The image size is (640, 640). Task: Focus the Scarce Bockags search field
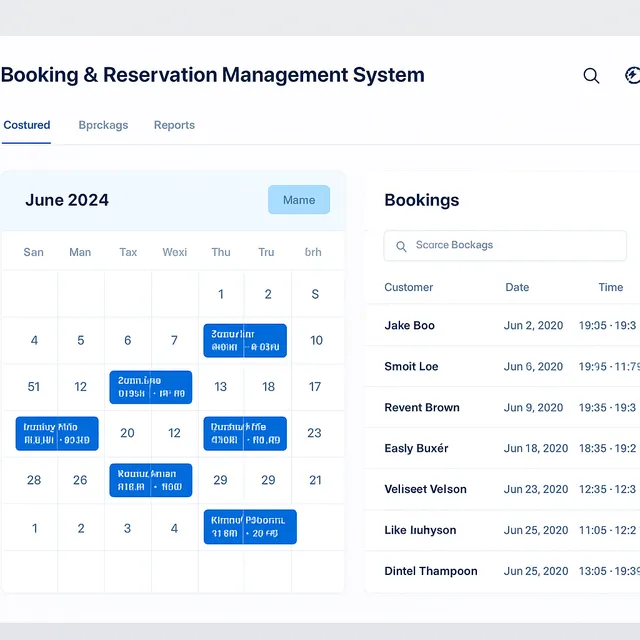pyautogui.click(x=505, y=245)
